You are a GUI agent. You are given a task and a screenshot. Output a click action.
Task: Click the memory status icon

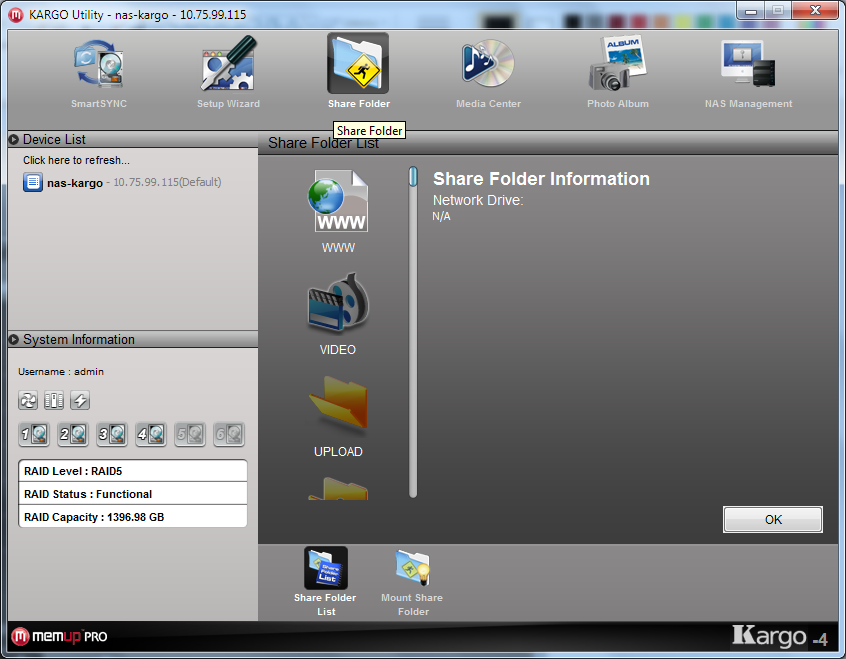(x=54, y=400)
